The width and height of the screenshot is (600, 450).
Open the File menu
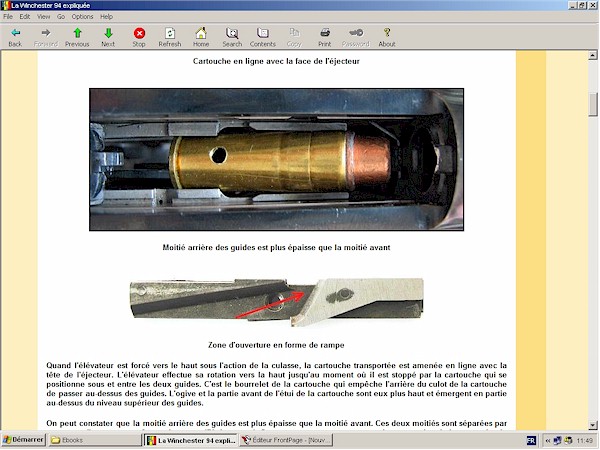coord(8,17)
